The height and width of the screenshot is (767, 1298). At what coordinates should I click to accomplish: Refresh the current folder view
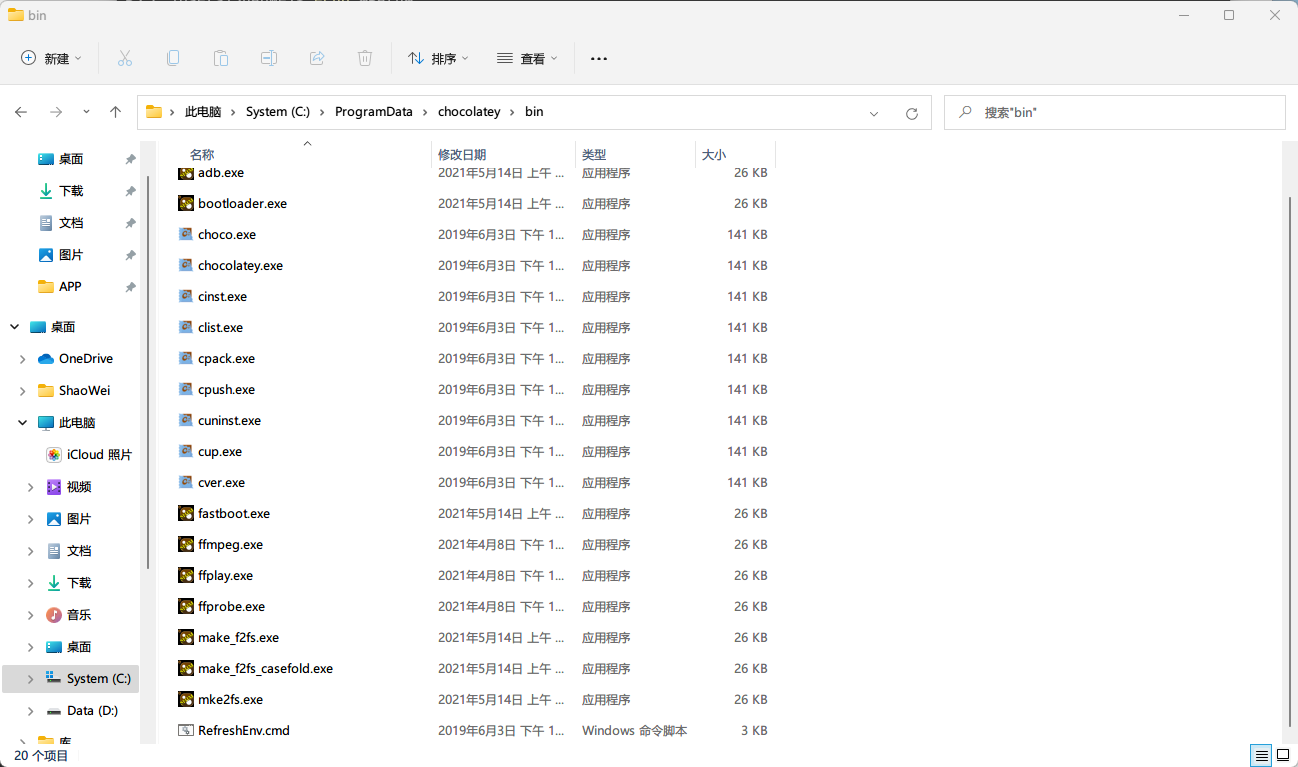click(x=911, y=113)
